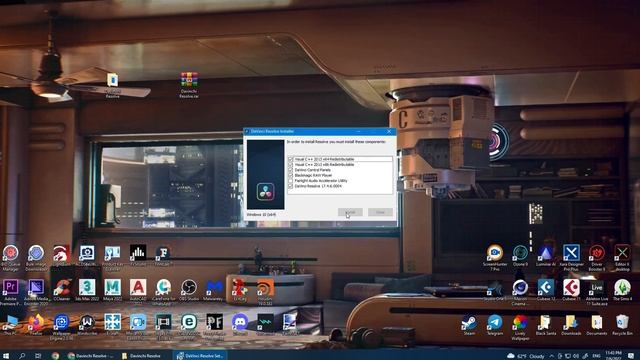Open the Windows Start menu
This screenshot has width=640, height=360.
coord(6,356)
